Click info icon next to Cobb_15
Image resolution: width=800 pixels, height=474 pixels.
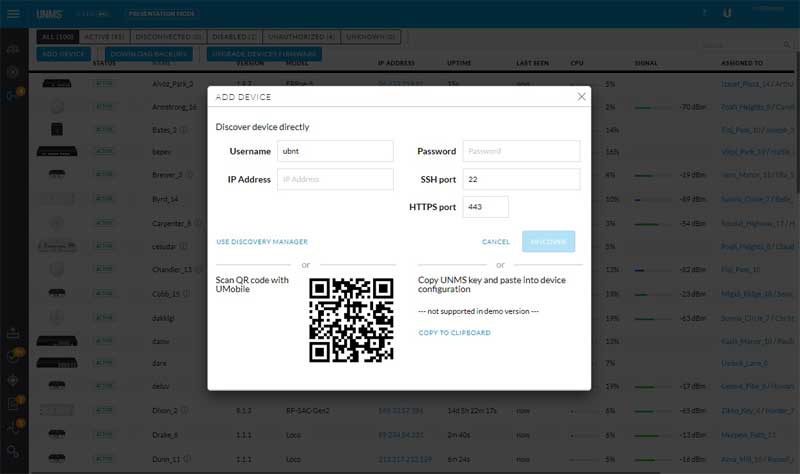(186, 293)
